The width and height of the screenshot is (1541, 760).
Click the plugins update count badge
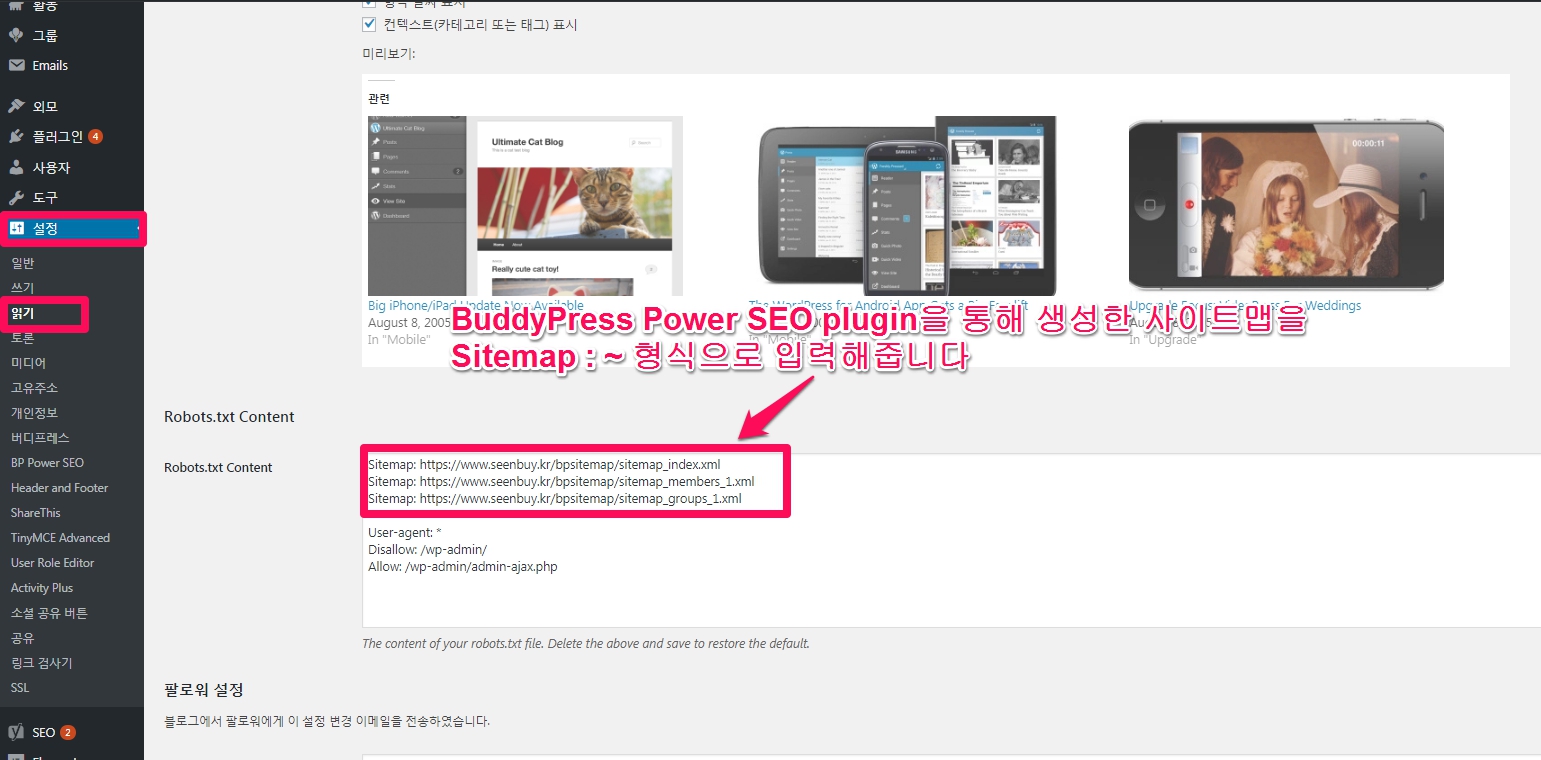point(95,137)
